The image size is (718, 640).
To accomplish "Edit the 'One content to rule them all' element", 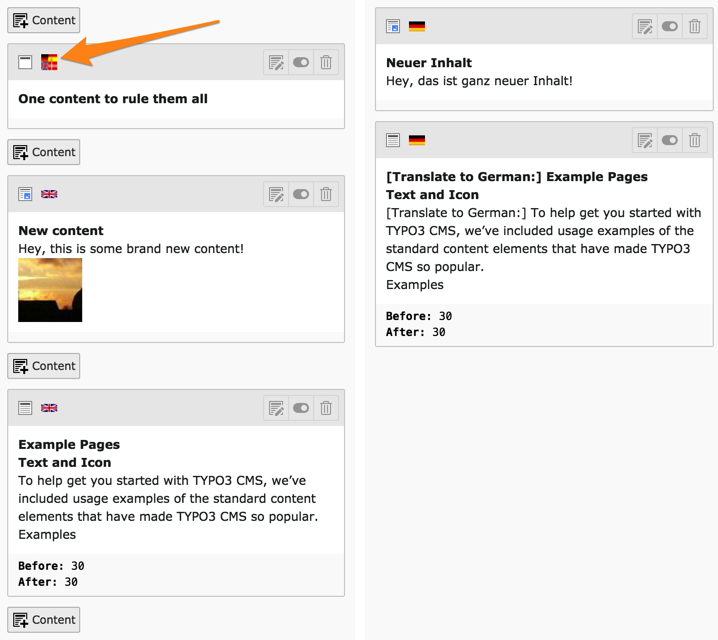I will pyautogui.click(x=276, y=62).
